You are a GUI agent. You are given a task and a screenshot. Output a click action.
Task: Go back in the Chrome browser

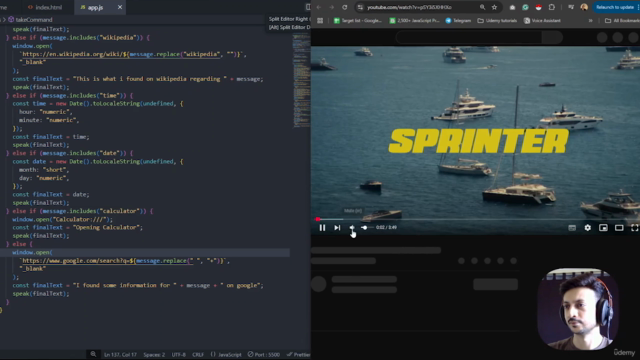point(319,7)
